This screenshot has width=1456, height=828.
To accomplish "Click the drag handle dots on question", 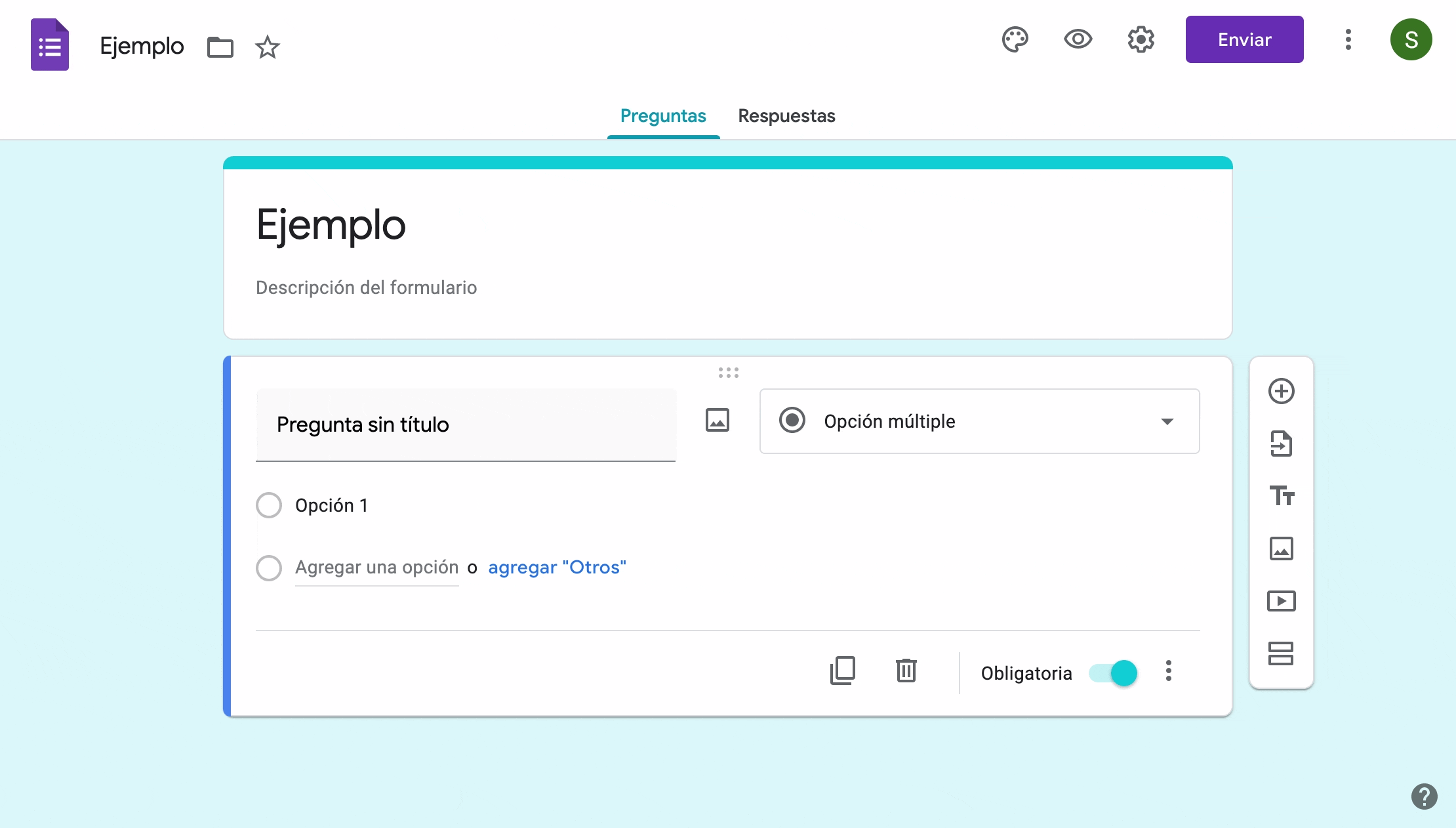I will pyautogui.click(x=728, y=373).
